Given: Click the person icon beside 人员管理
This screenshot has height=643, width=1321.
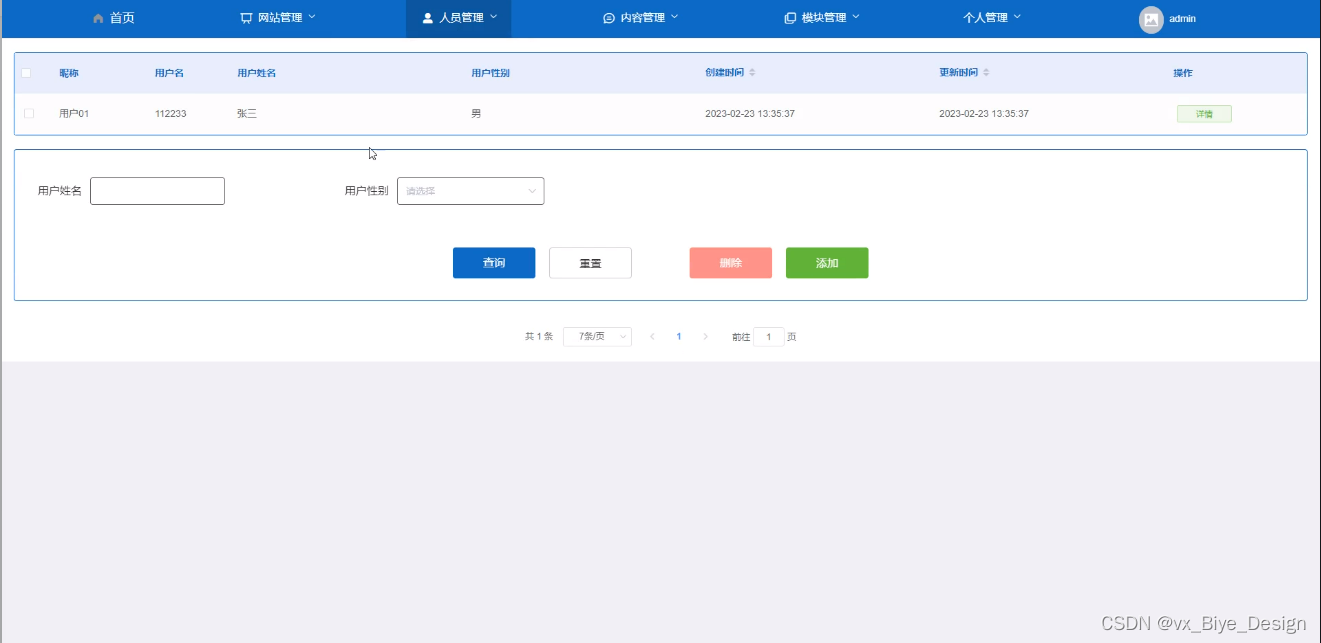Looking at the screenshot, I should 428,18.
